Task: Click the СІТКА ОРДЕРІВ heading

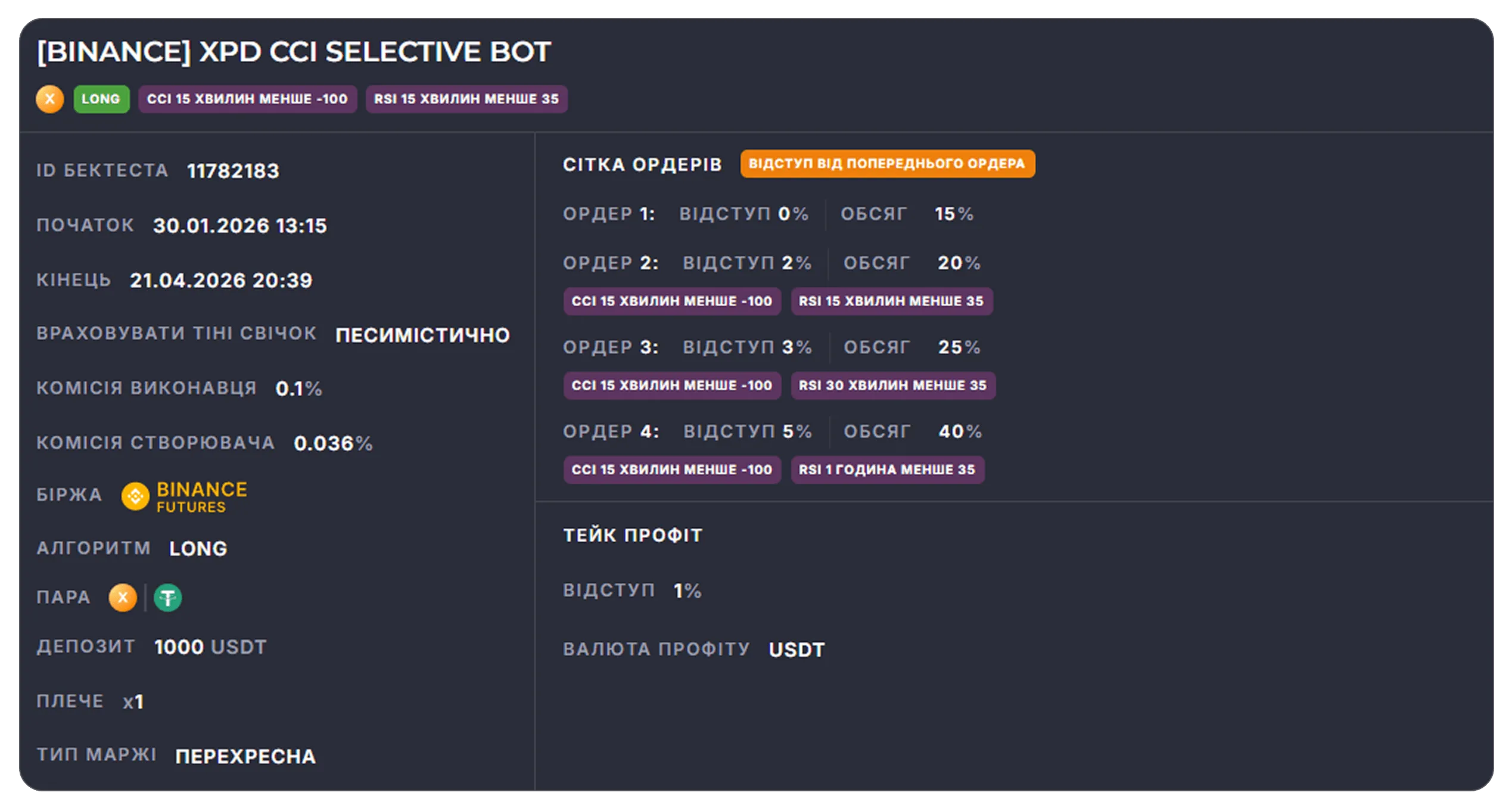Action: (x=643, y=164)
